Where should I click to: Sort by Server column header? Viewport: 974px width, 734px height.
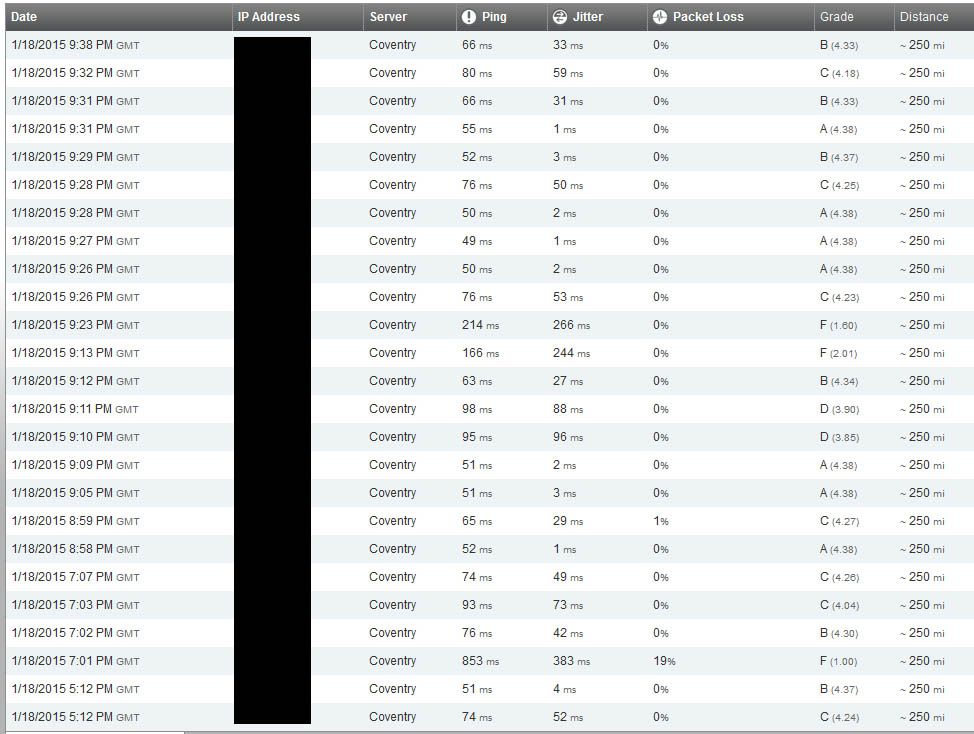pyautogui.click(x=388, y=17)
